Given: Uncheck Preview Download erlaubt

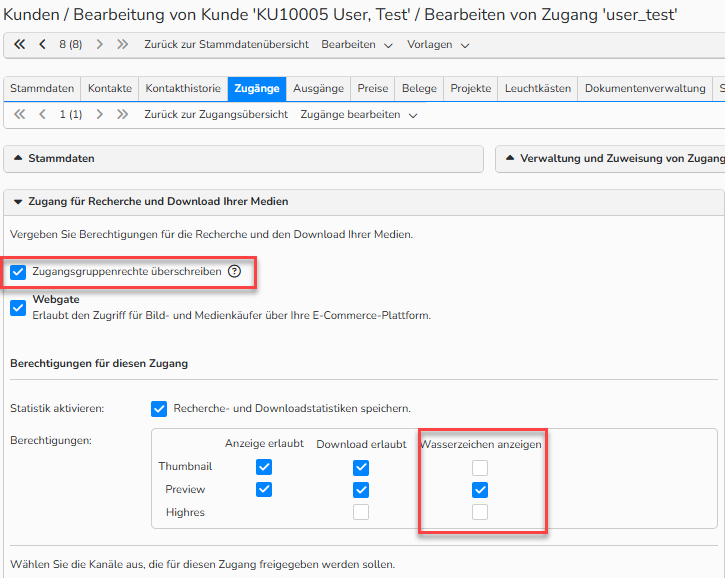Looking at the screenshot, I should coord(361,490).
